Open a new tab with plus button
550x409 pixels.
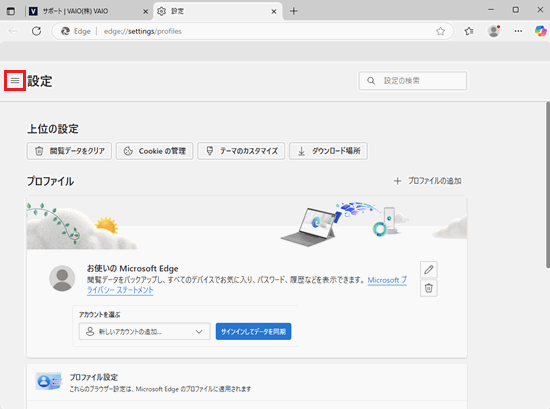pos(294,11)
